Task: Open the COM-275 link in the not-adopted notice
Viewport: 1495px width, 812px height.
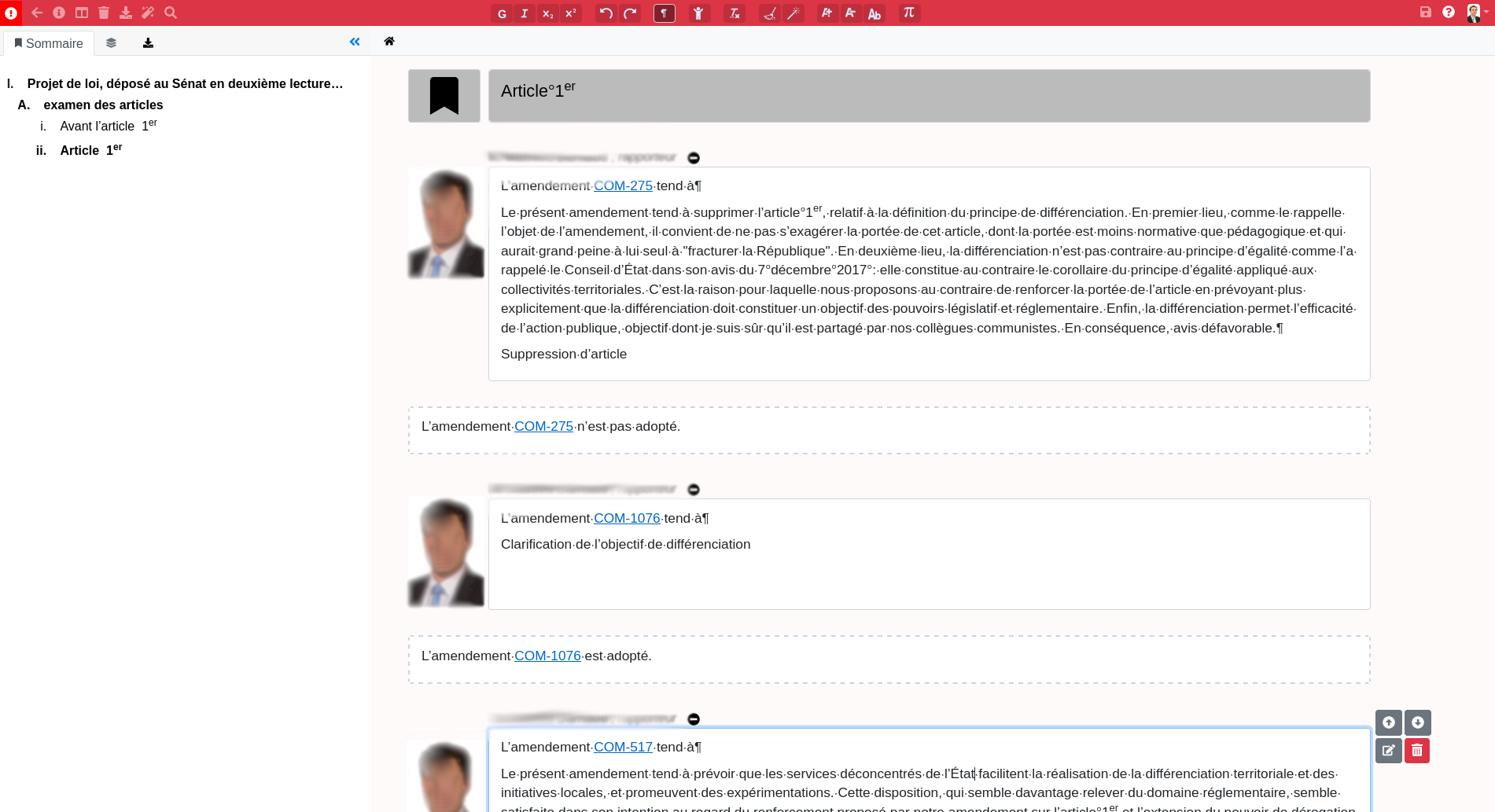Action: [x=543, y=427]
